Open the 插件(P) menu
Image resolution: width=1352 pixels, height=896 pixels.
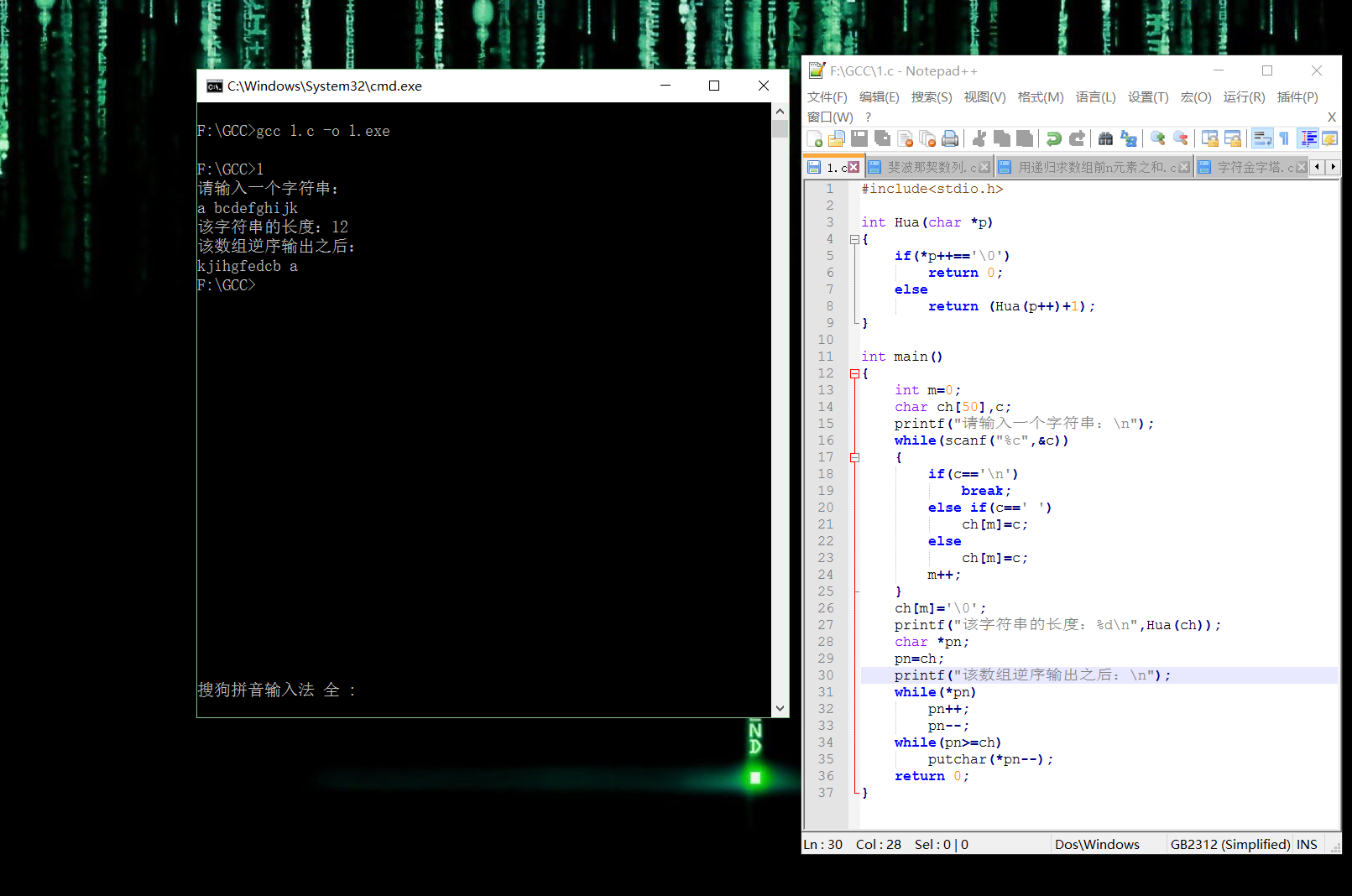click(1297, 97)
